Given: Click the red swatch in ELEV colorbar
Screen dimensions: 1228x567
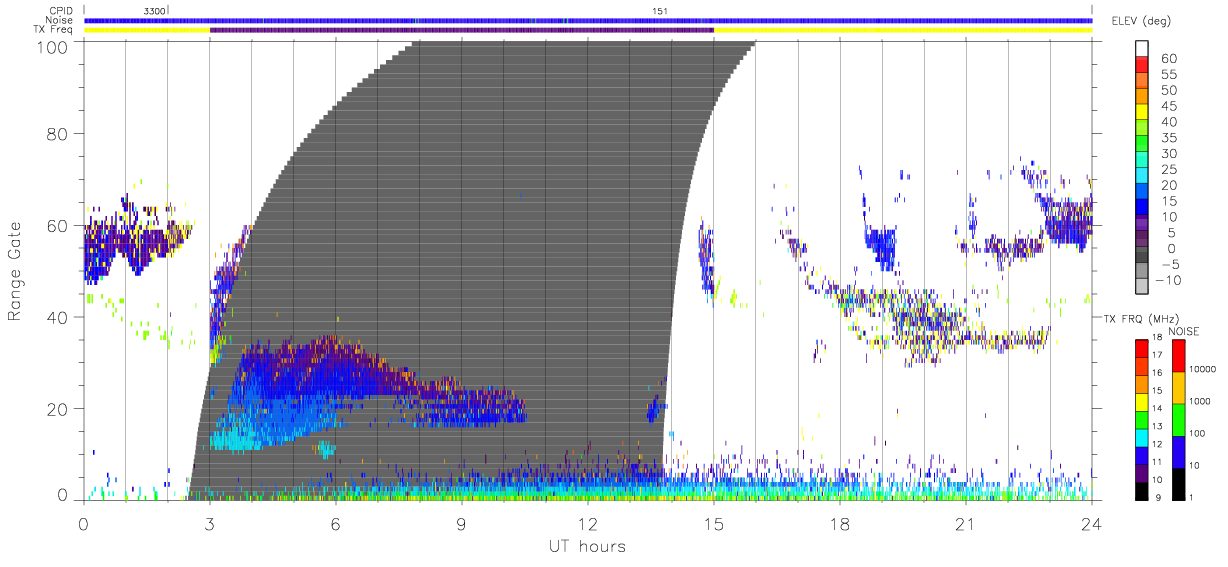Looking at the screenshot, I should 1143,66.
